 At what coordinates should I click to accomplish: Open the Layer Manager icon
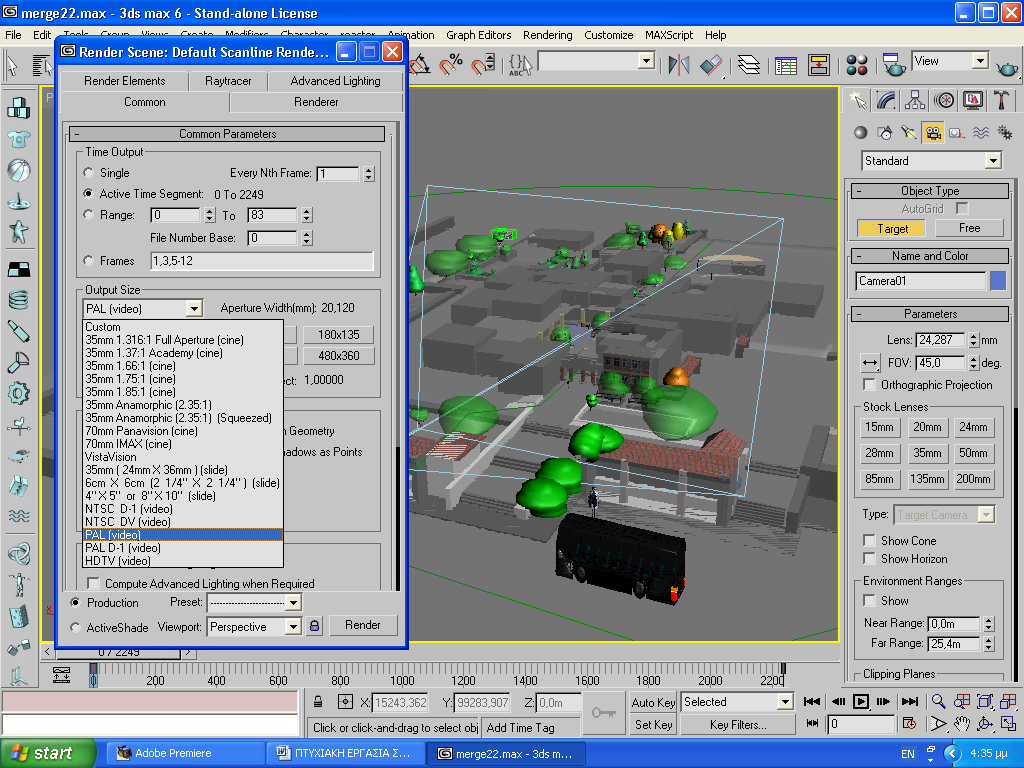tap(749, 65)
